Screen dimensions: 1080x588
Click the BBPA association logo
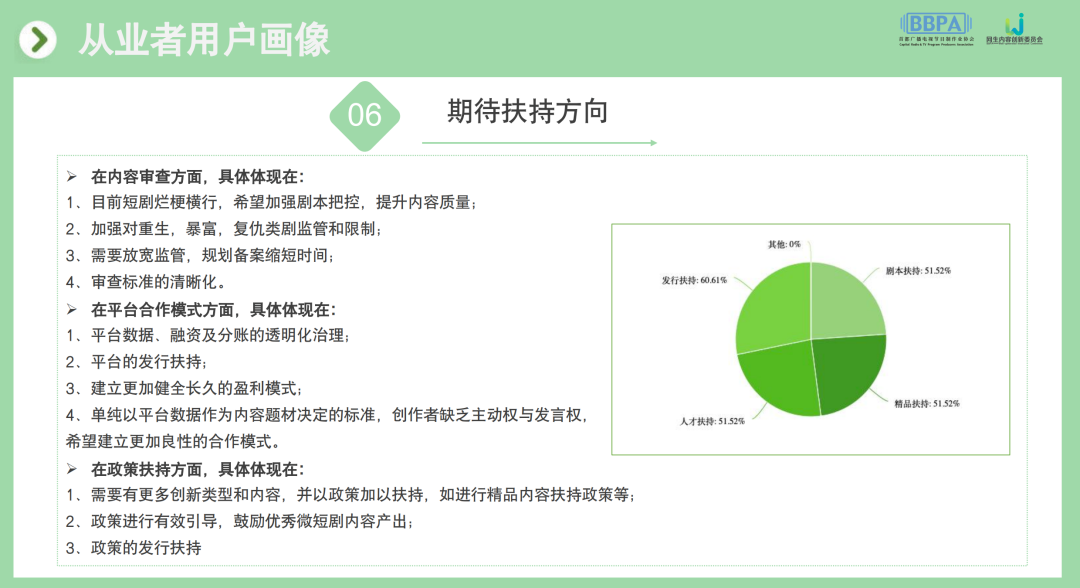coord(933,28)
